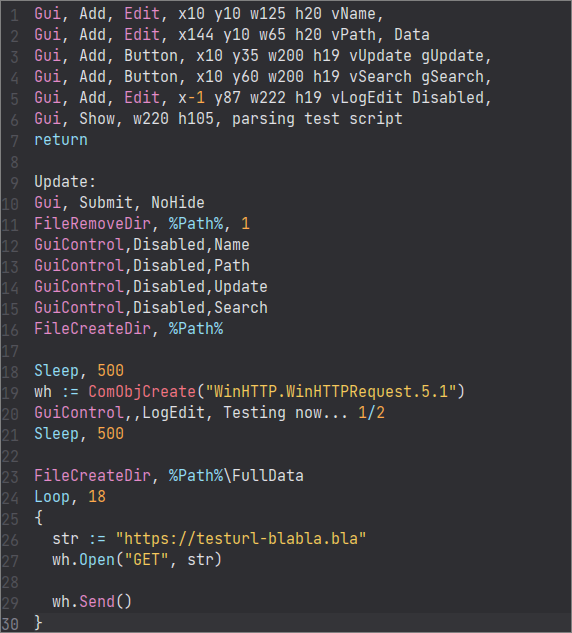The width and height of the screenshot is (572, 633).
Task: Click line number 1 in the gutter
Action: 15,15
